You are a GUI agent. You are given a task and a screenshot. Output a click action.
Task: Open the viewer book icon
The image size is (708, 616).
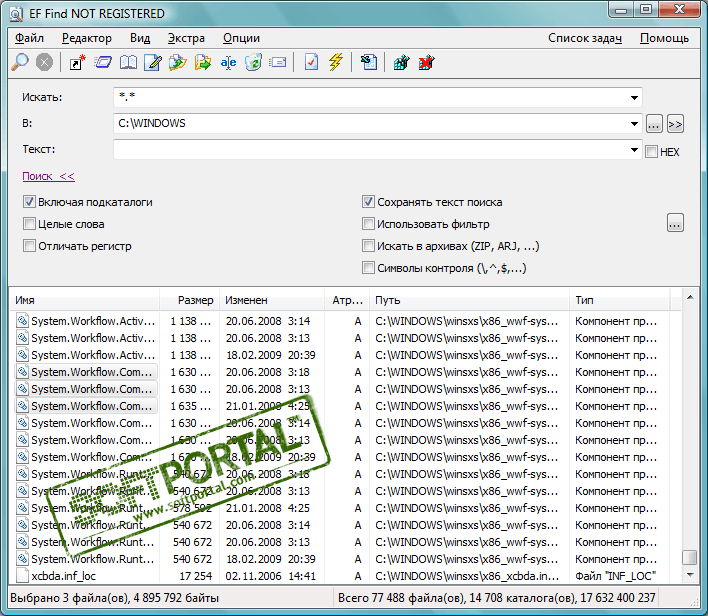128,62
